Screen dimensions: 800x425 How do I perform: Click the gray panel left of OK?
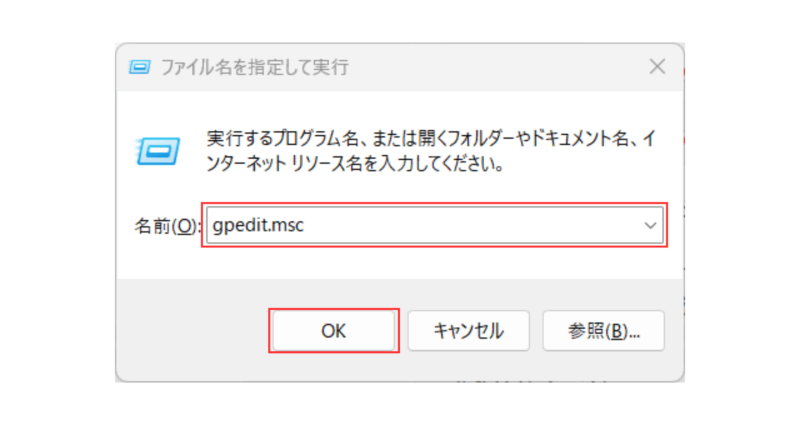click(x=194, y=331)
